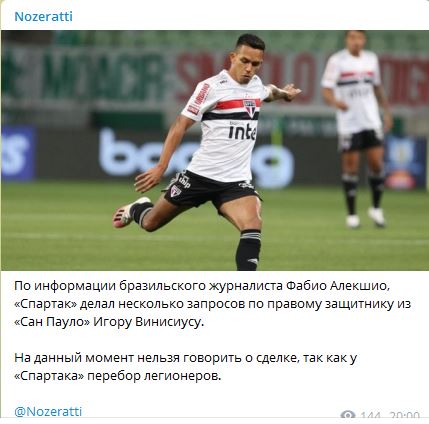This screenshot has width=429, height=424.
Task: Open the football player photo
Action: [214, 150]
